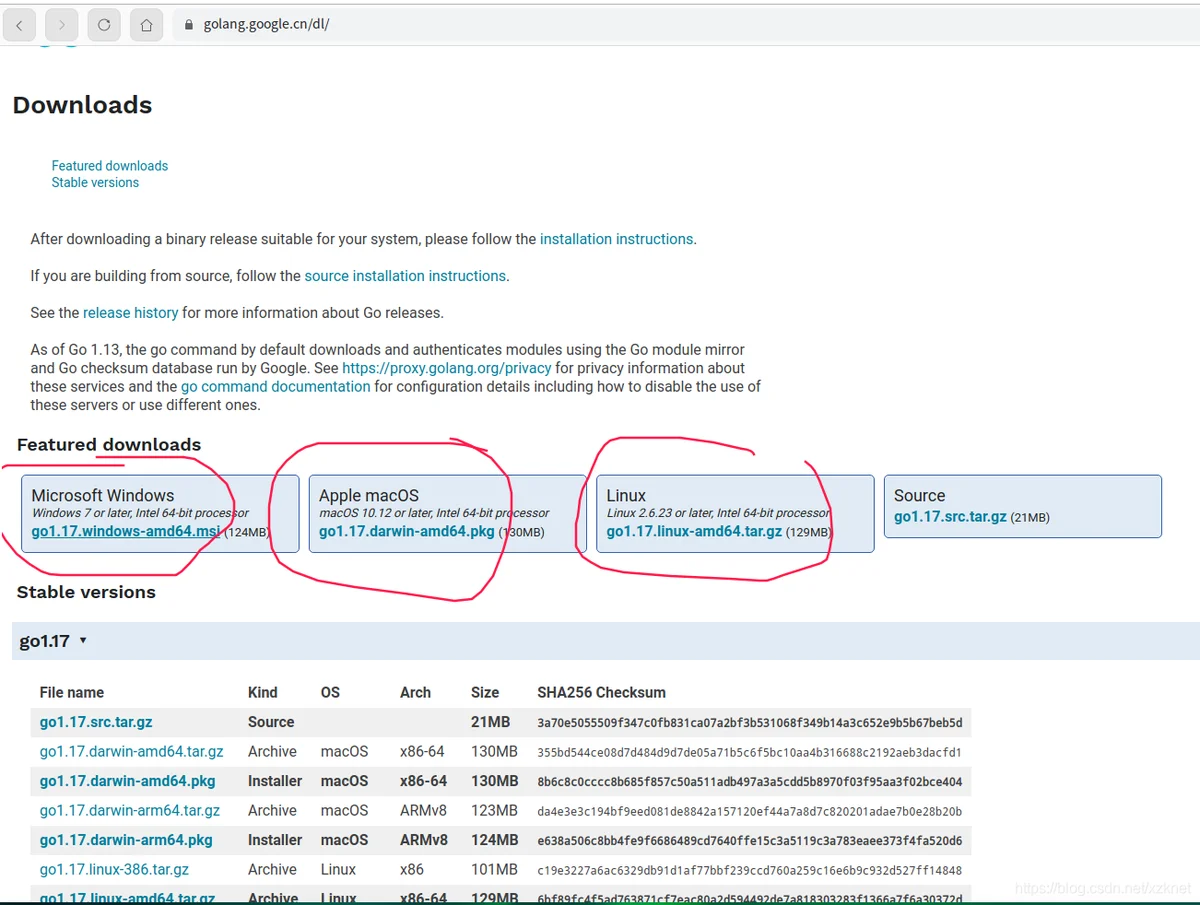Open the go command documentation link

click(x=276, y=387)
